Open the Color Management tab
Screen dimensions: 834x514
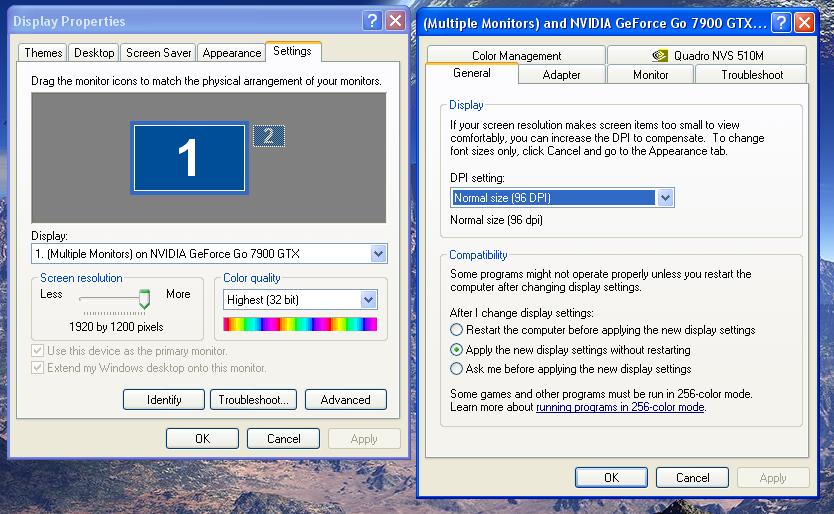point(516,55)
